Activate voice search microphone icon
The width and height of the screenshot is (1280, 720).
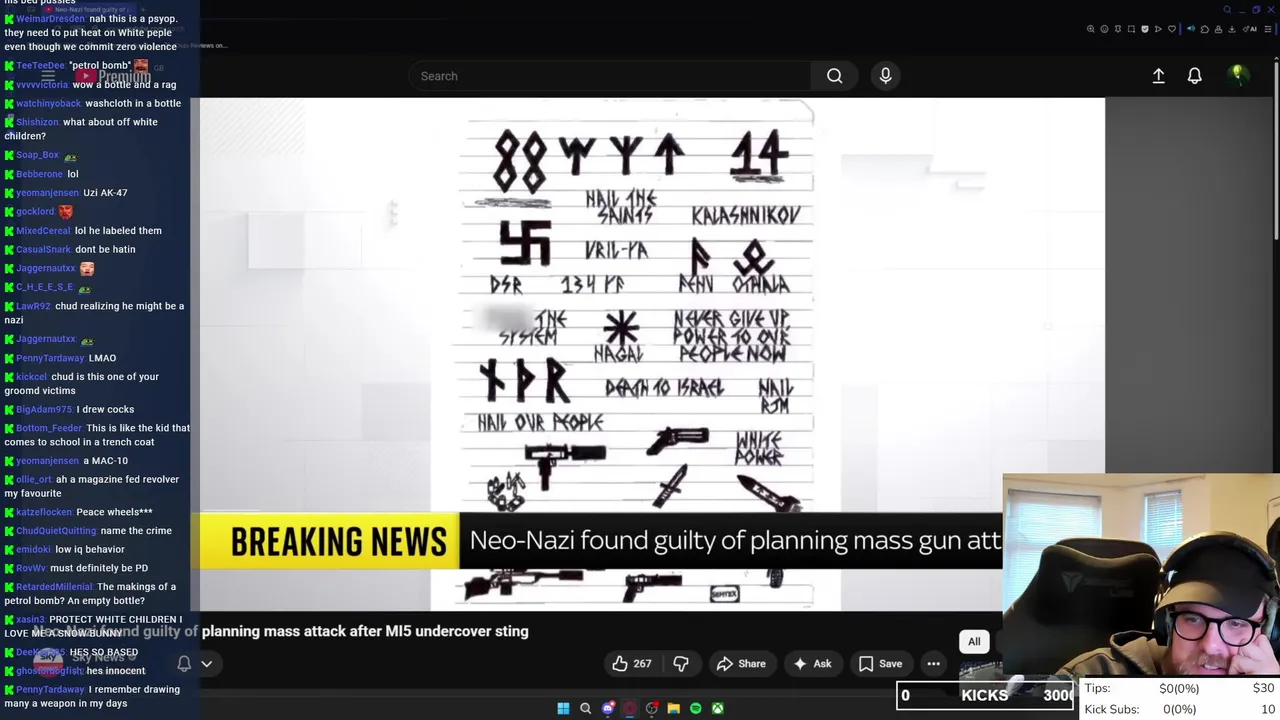pyautogui.click(x=885, y=76)
